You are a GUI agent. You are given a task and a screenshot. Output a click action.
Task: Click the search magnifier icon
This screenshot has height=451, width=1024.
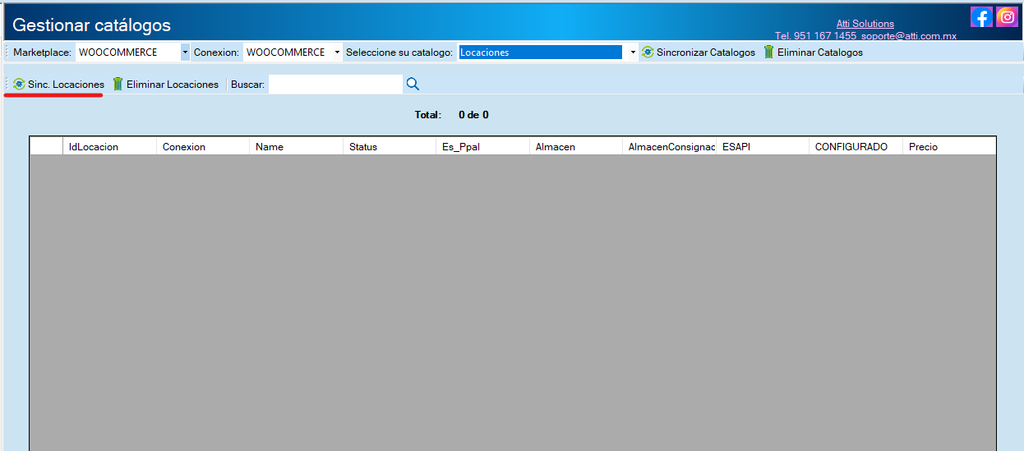coord(413,84)
